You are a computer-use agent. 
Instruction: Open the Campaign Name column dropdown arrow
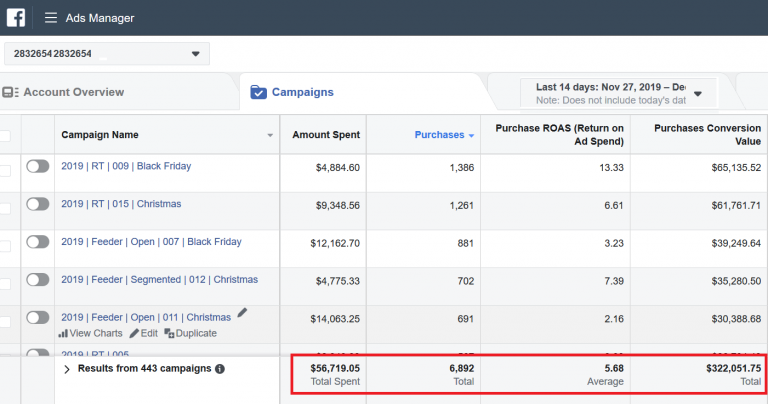click(270, 135)
